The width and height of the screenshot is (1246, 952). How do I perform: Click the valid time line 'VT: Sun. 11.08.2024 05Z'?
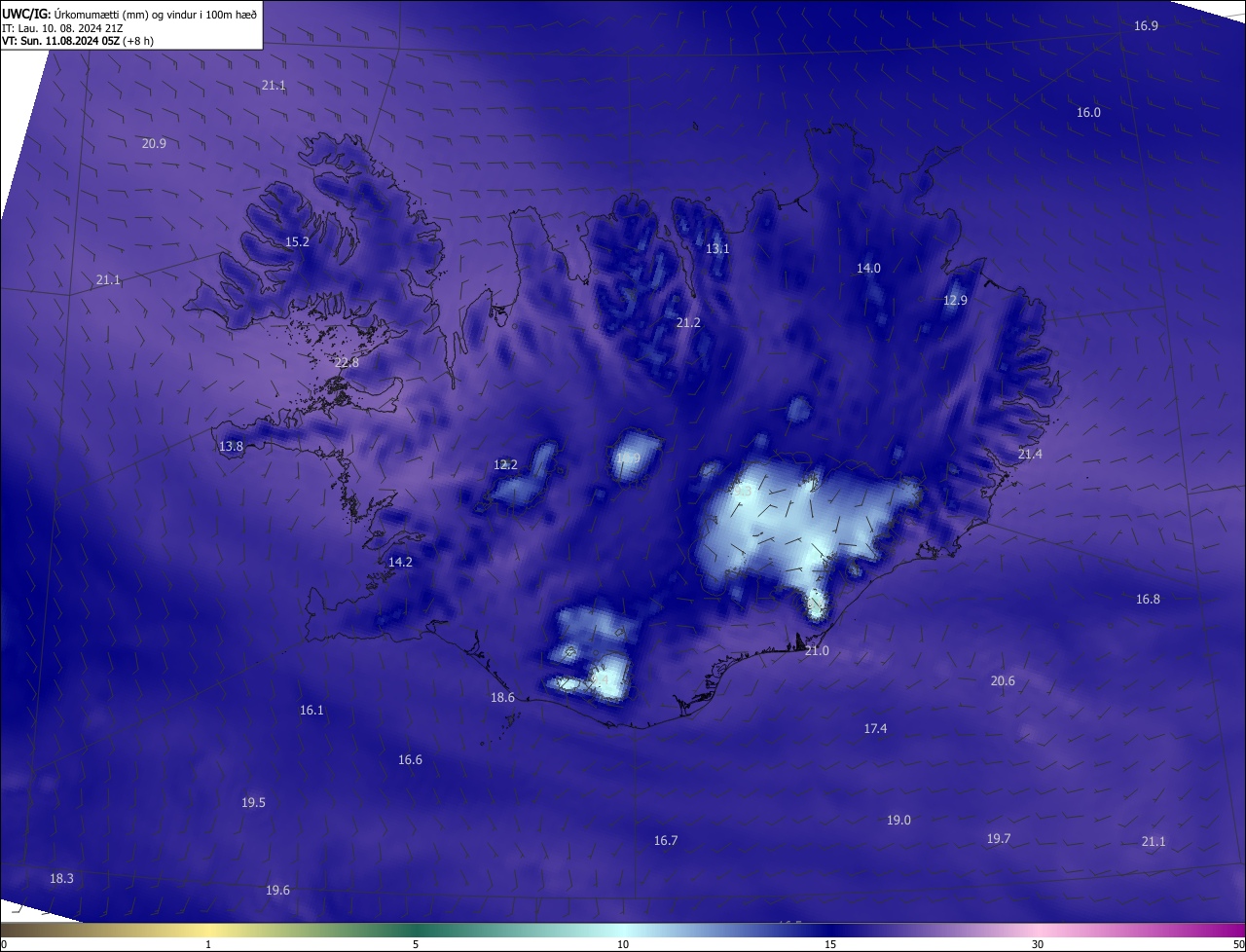[60, 41]
